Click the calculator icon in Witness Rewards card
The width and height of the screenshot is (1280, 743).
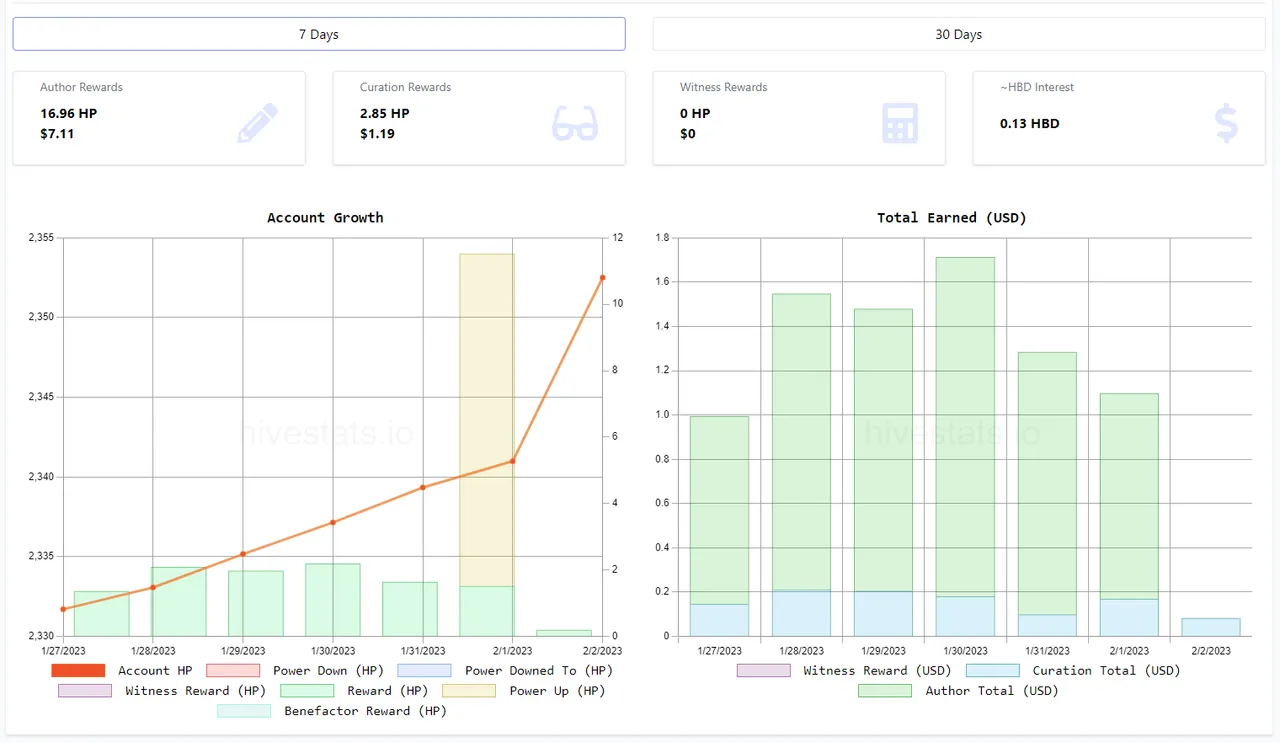pyautogui.click(x=900, y=123)
